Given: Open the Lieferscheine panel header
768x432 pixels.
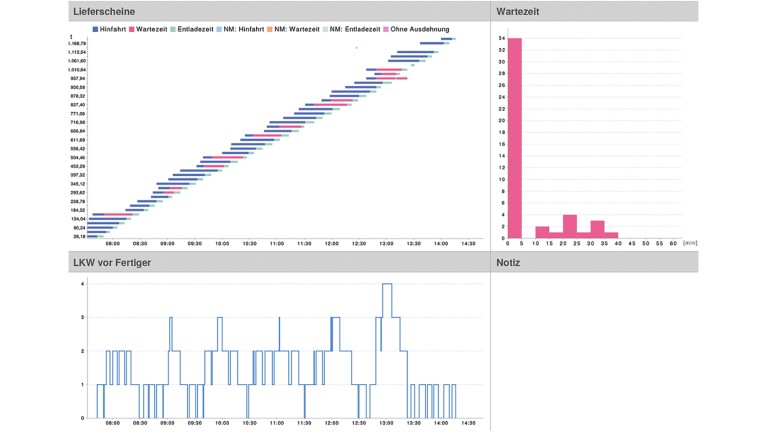Looking at the screenshot, I should 105,11.
